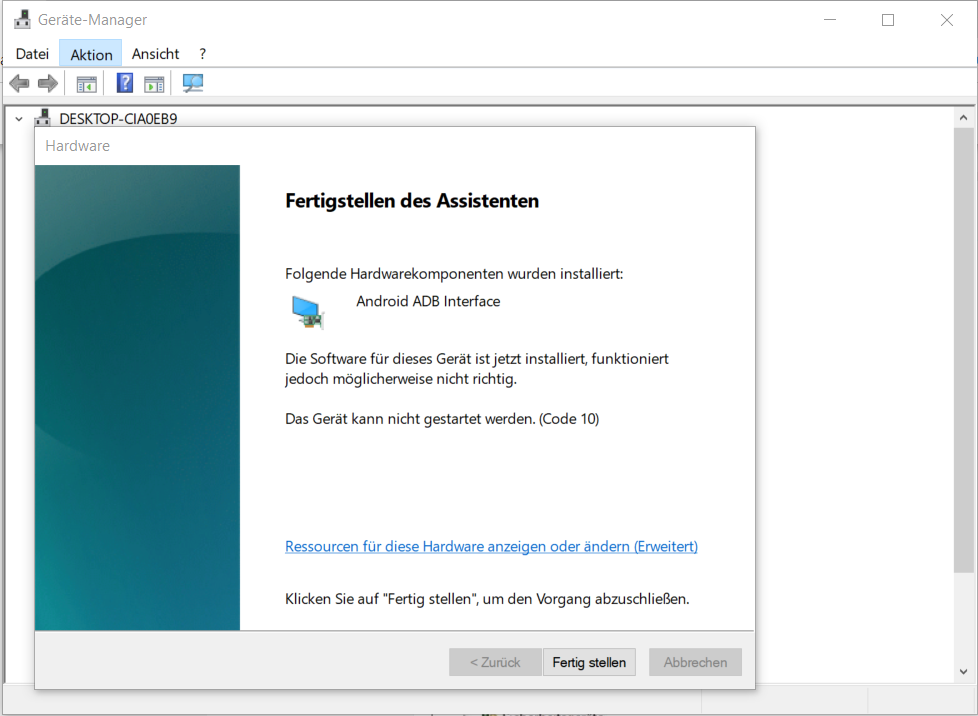This screenshot has width=978, height=716.
Task: Maximize the Geräte-Manager window
Action: coord(887,20)
